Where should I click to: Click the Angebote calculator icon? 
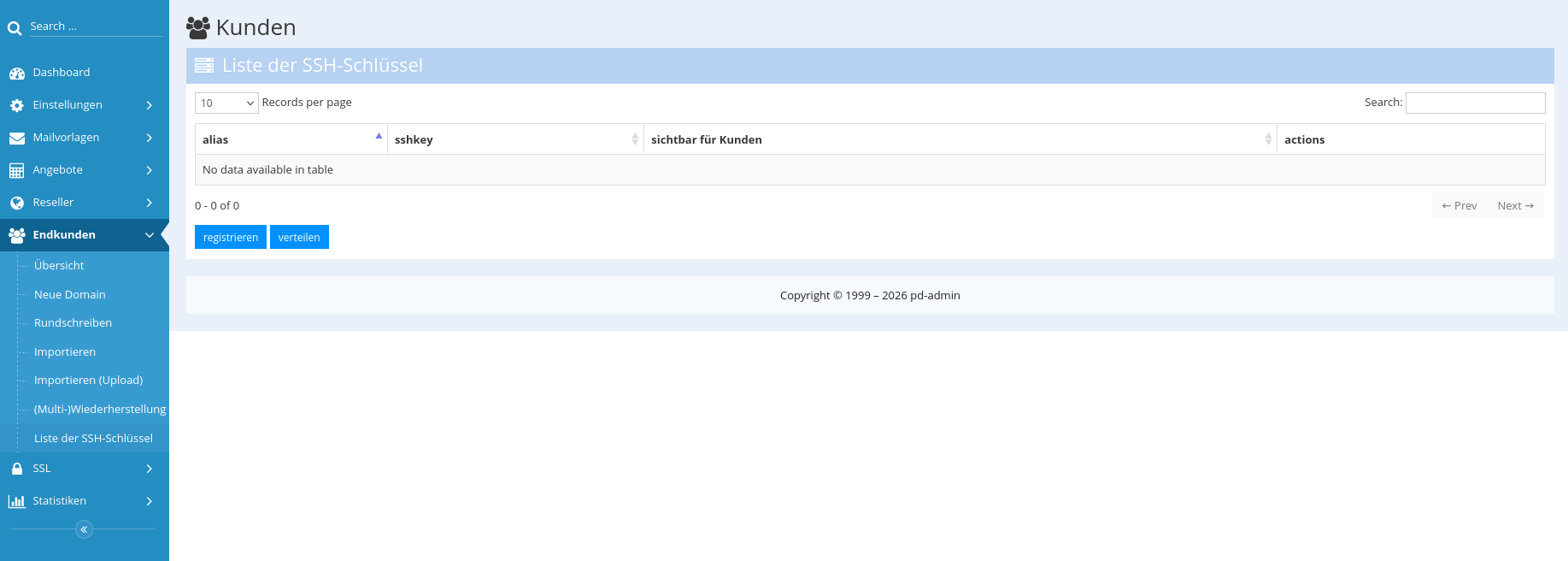click(17, 170)
